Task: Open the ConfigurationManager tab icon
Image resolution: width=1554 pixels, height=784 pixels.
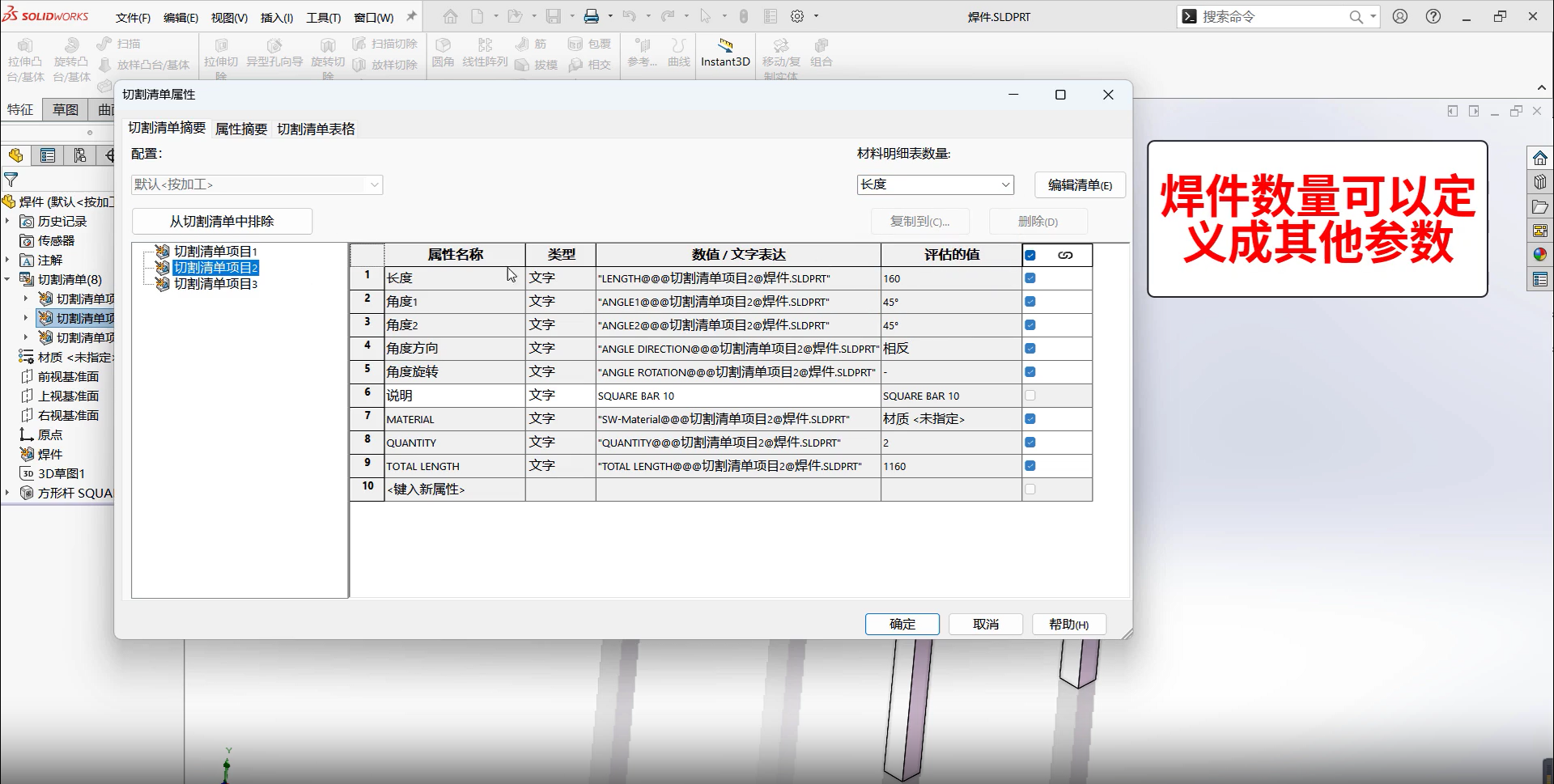Action: point(79,155)
